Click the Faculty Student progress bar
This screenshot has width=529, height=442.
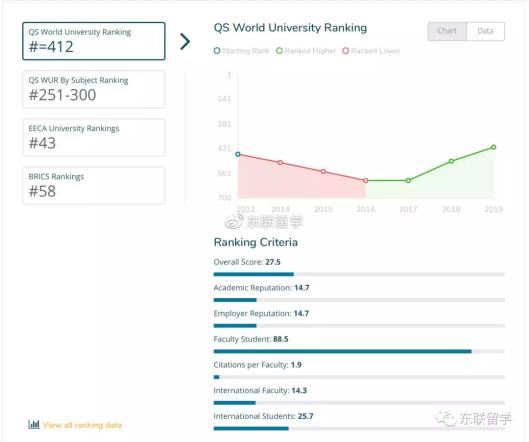pos(359,351)
